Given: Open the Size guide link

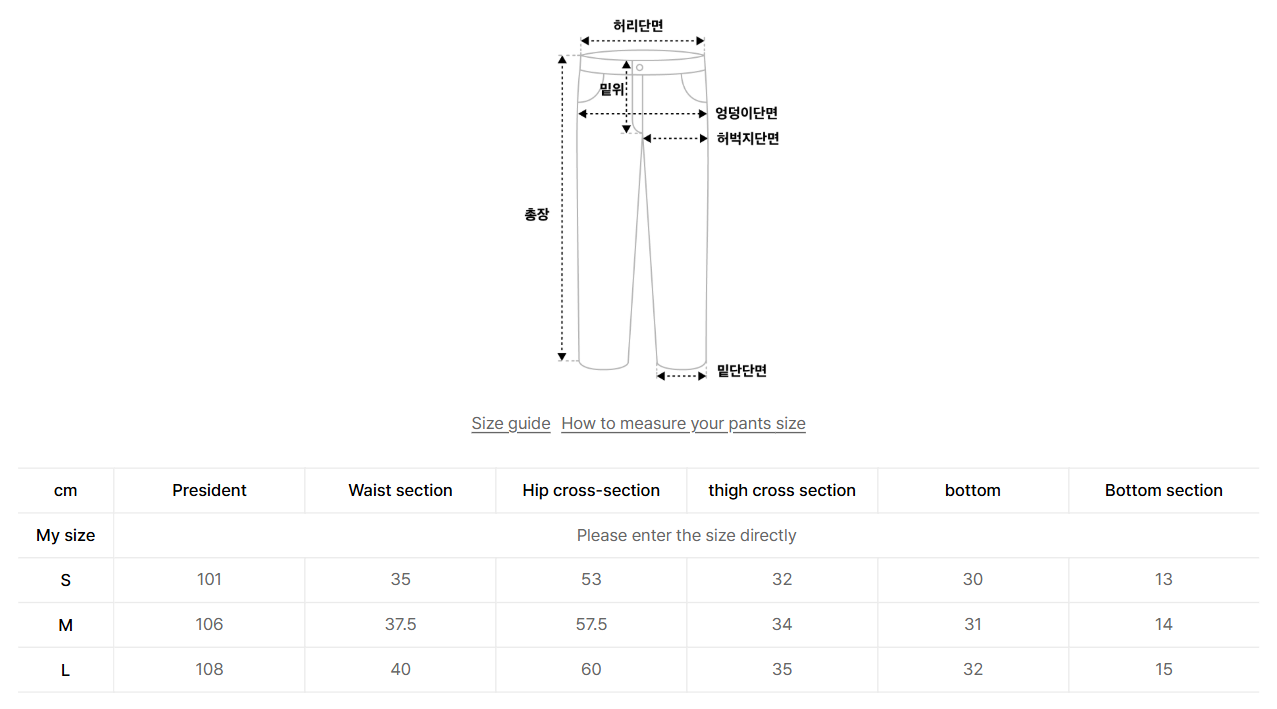Looking at the screenshot, I should click(510, 423).
